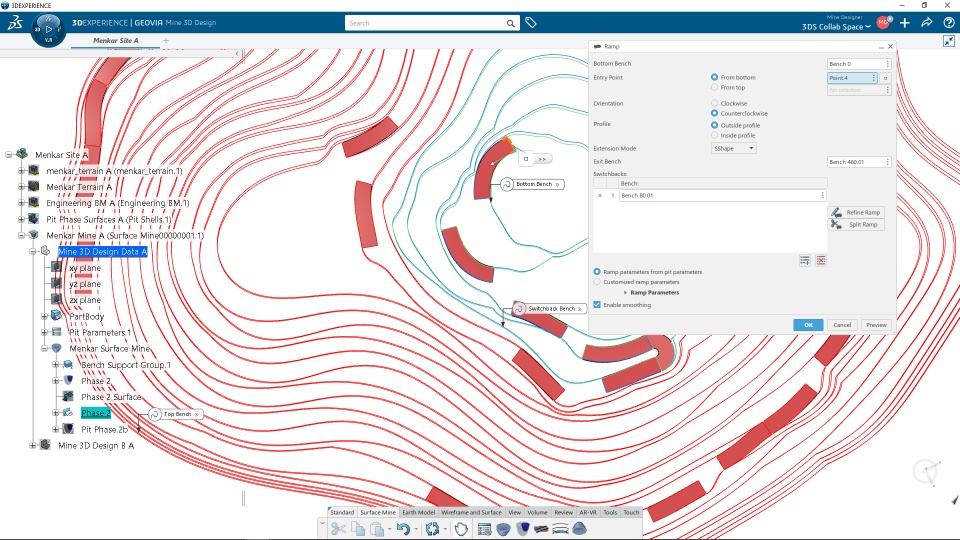Switch to the Standard tab
960x540 pixels.
pos(342,512)
